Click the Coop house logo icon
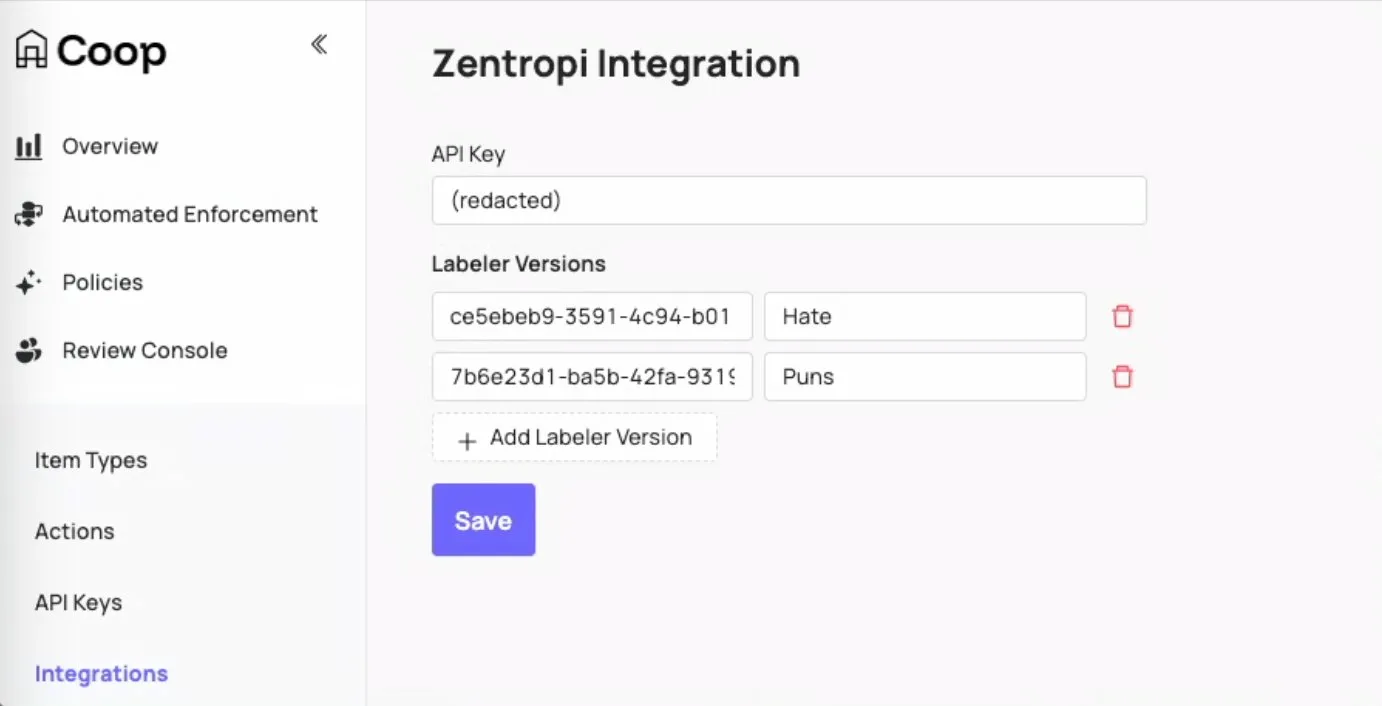 [x=31, y=50]
